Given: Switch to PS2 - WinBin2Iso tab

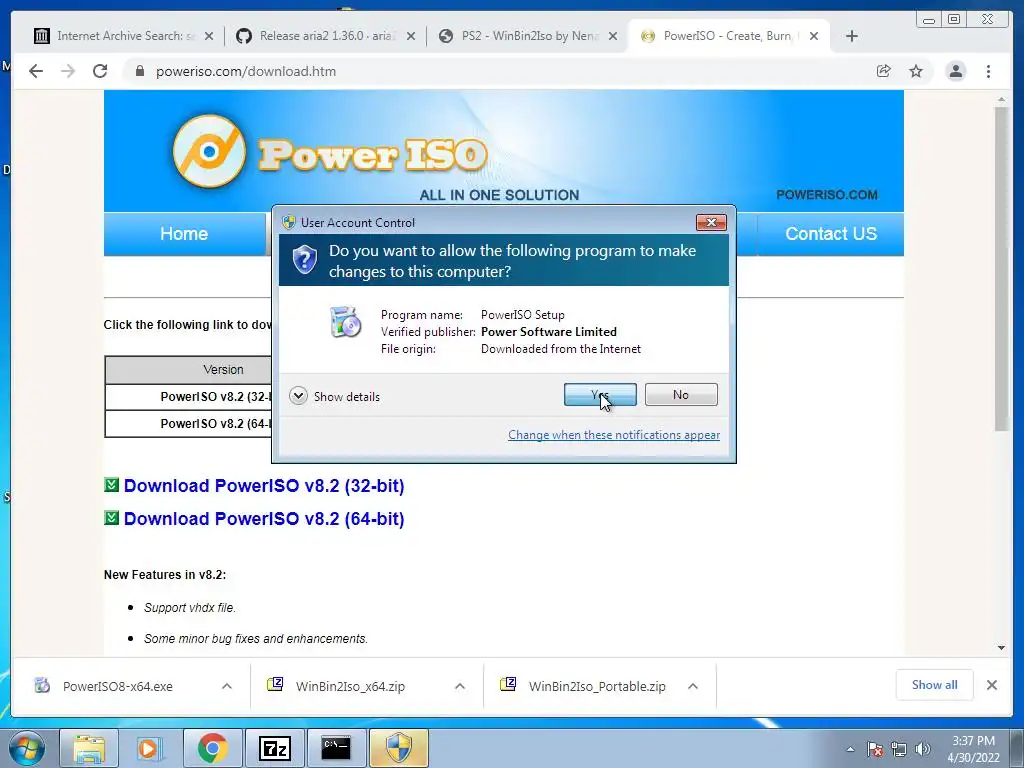Looking at the screenshot, I should [x=519, y=36].
